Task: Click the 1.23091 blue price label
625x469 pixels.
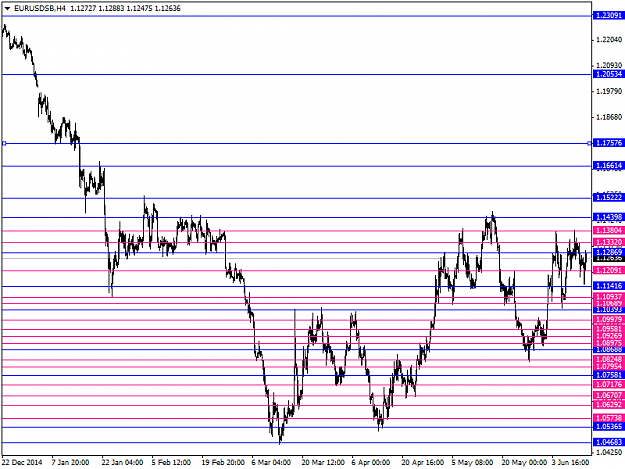Action: (x=608, y=16)
